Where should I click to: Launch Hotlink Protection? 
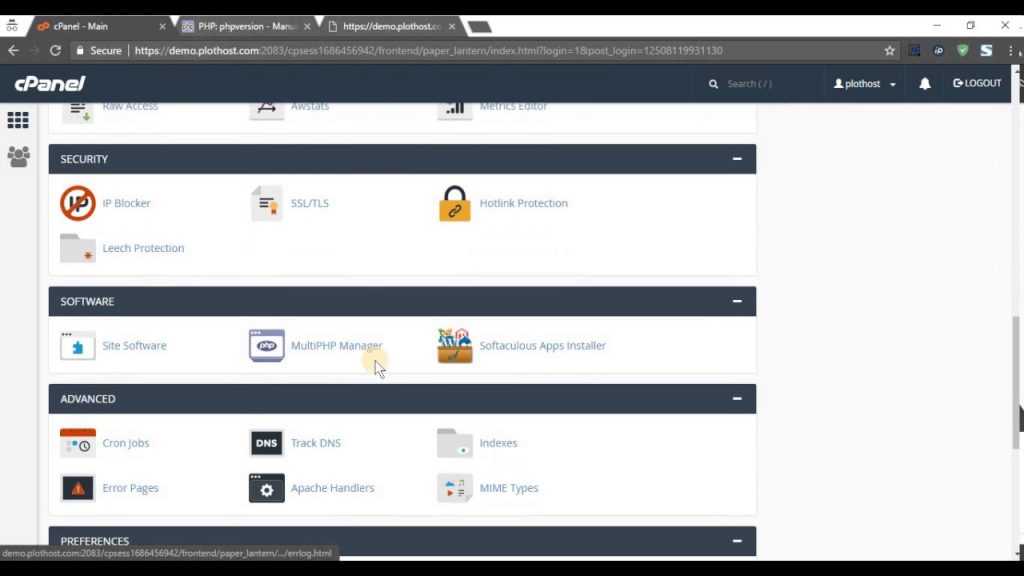[523, 203]
